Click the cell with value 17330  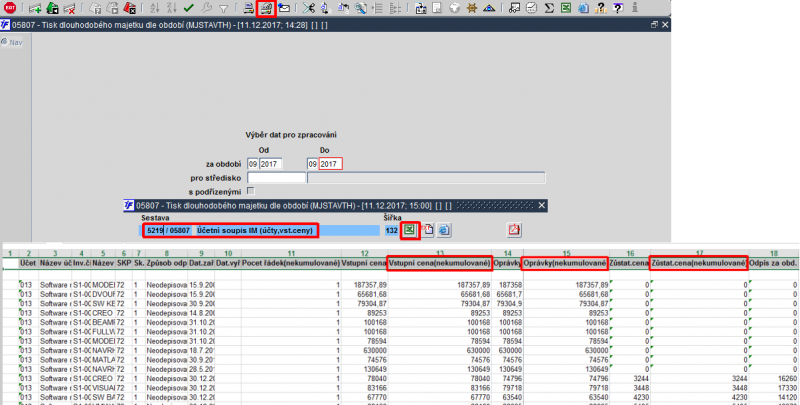pos(773,388)
